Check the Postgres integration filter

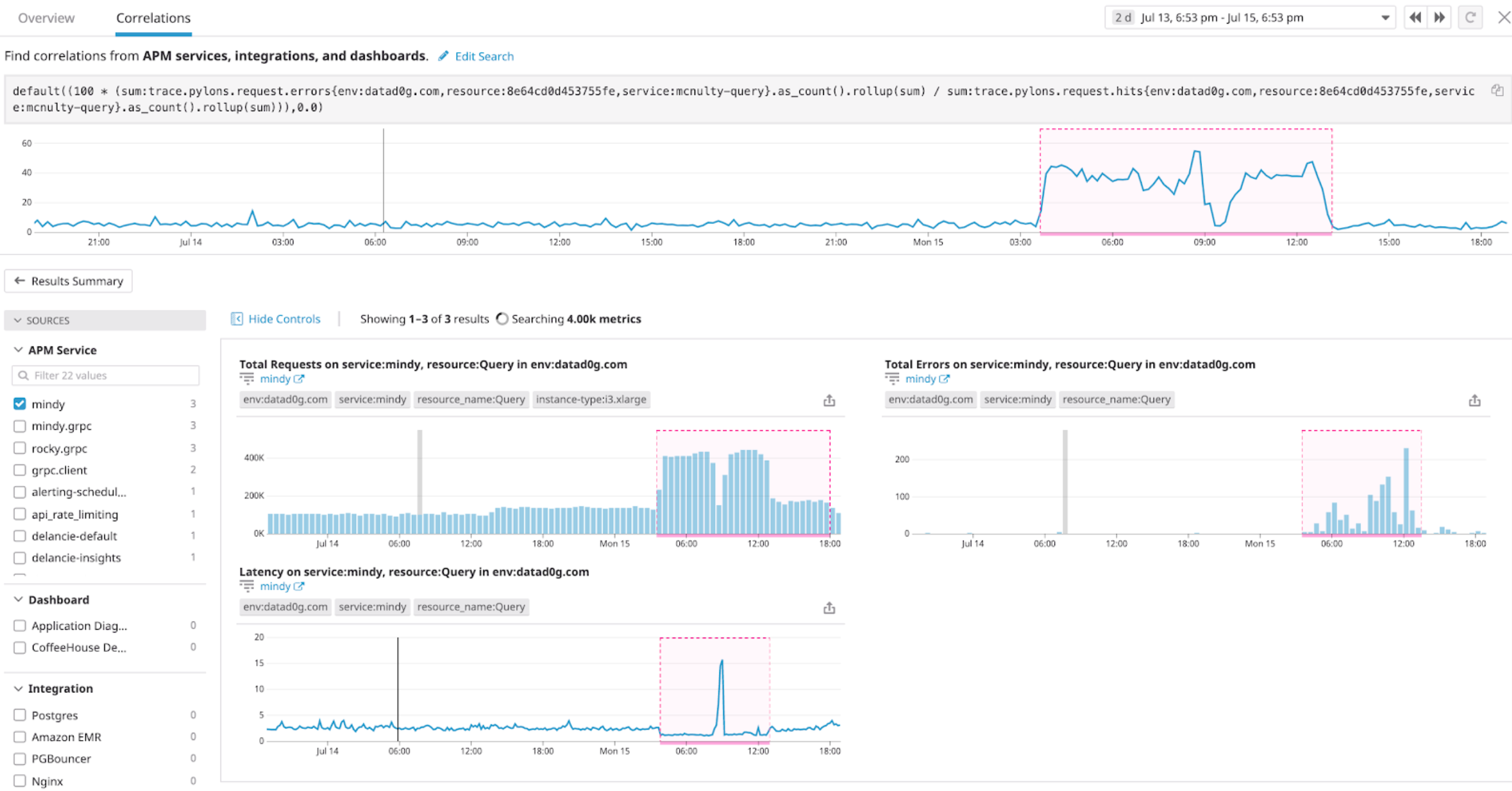tap(19, 715)
